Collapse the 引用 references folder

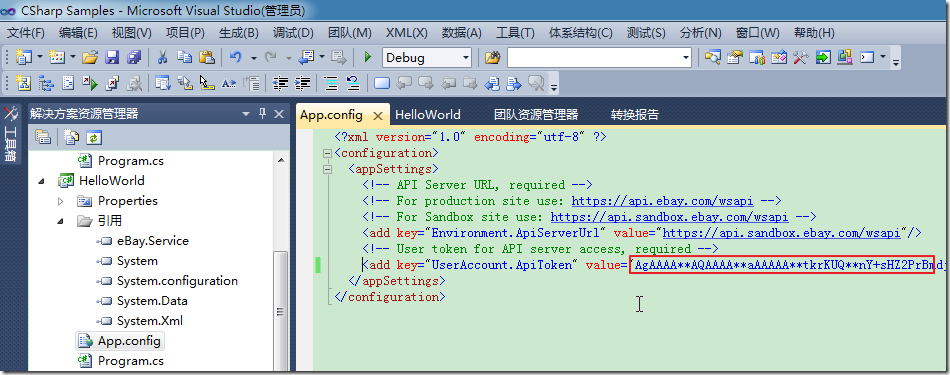[61, 221]
